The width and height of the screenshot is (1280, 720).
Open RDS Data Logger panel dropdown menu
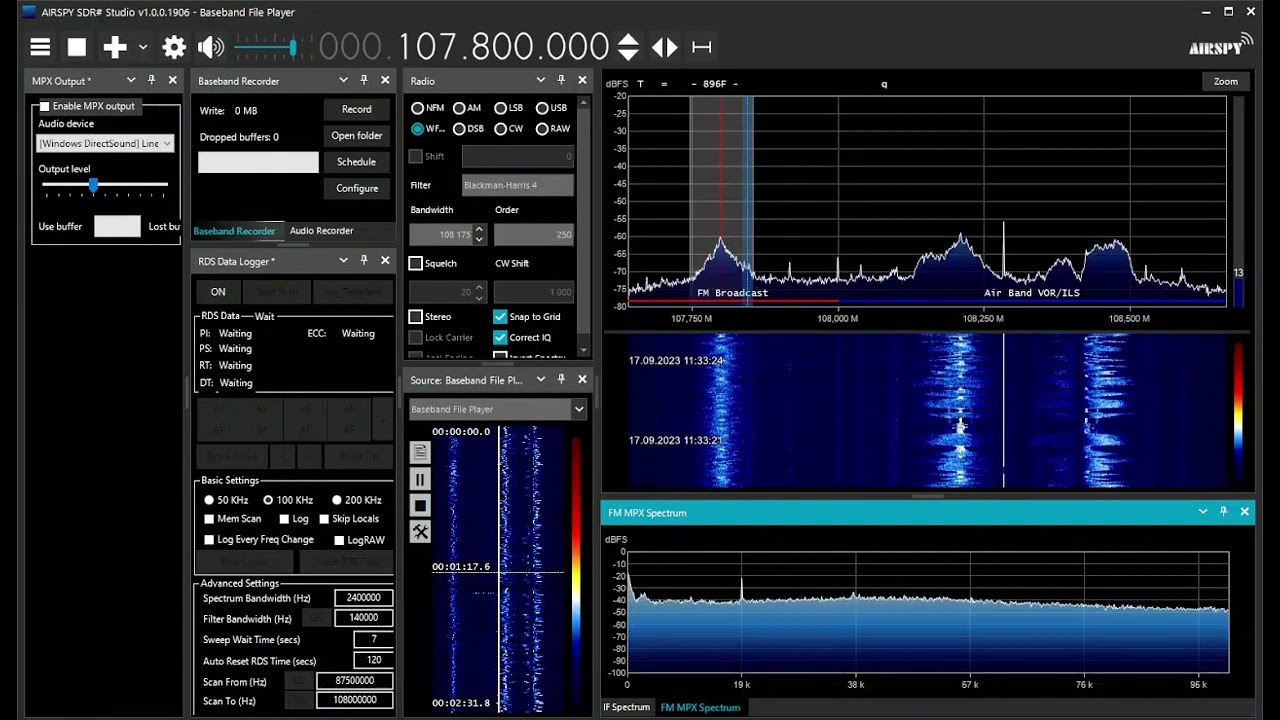[x=343, y=261]
